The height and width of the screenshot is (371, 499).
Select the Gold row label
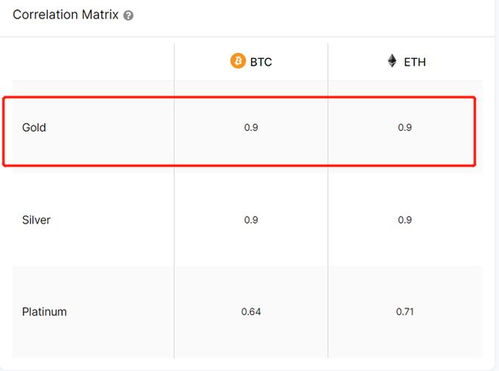point(34,127)
